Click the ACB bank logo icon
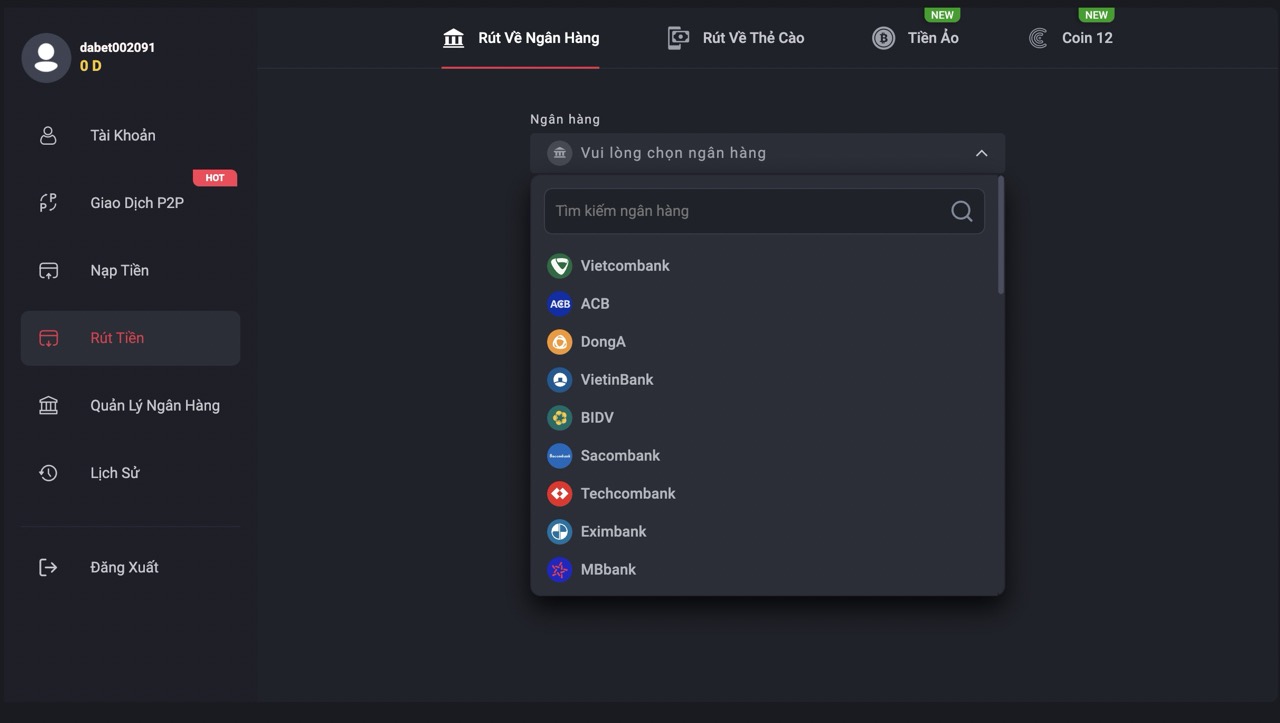Viewport: 1280px width, 723px height. [559, 304]
